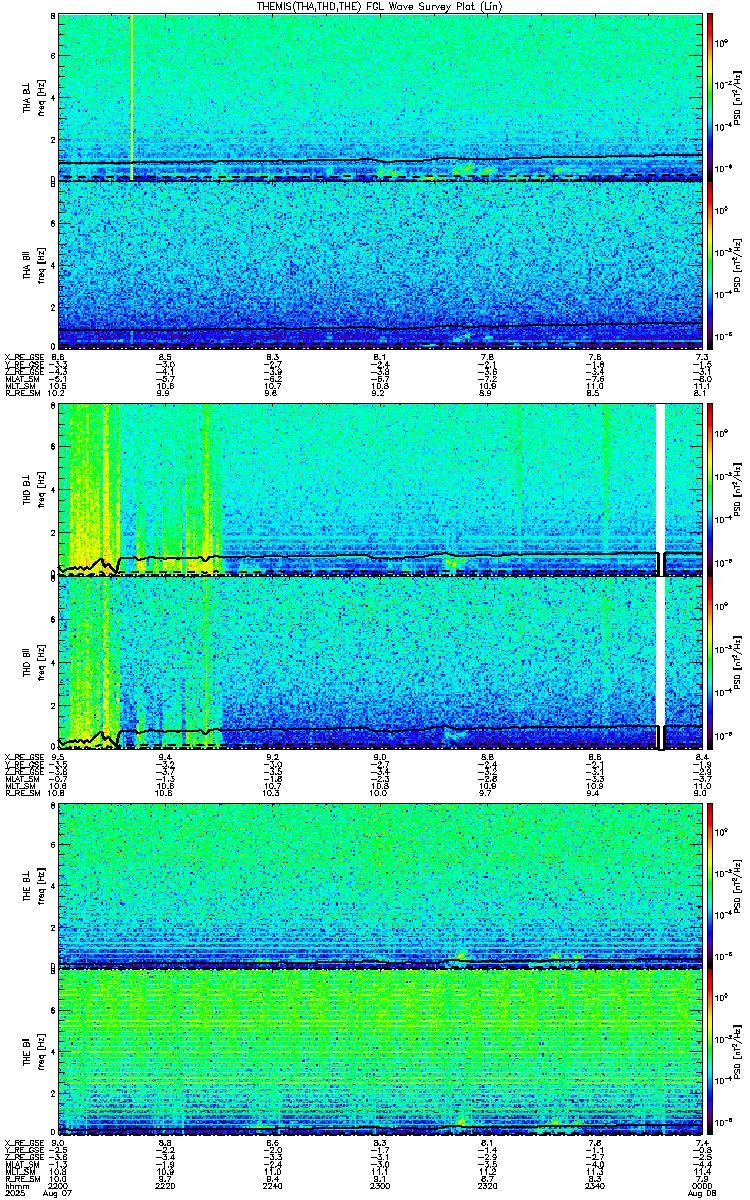Select the THE B-perpendicular spectrogram panel
The image size is (750, 1200).
[381, 885]
